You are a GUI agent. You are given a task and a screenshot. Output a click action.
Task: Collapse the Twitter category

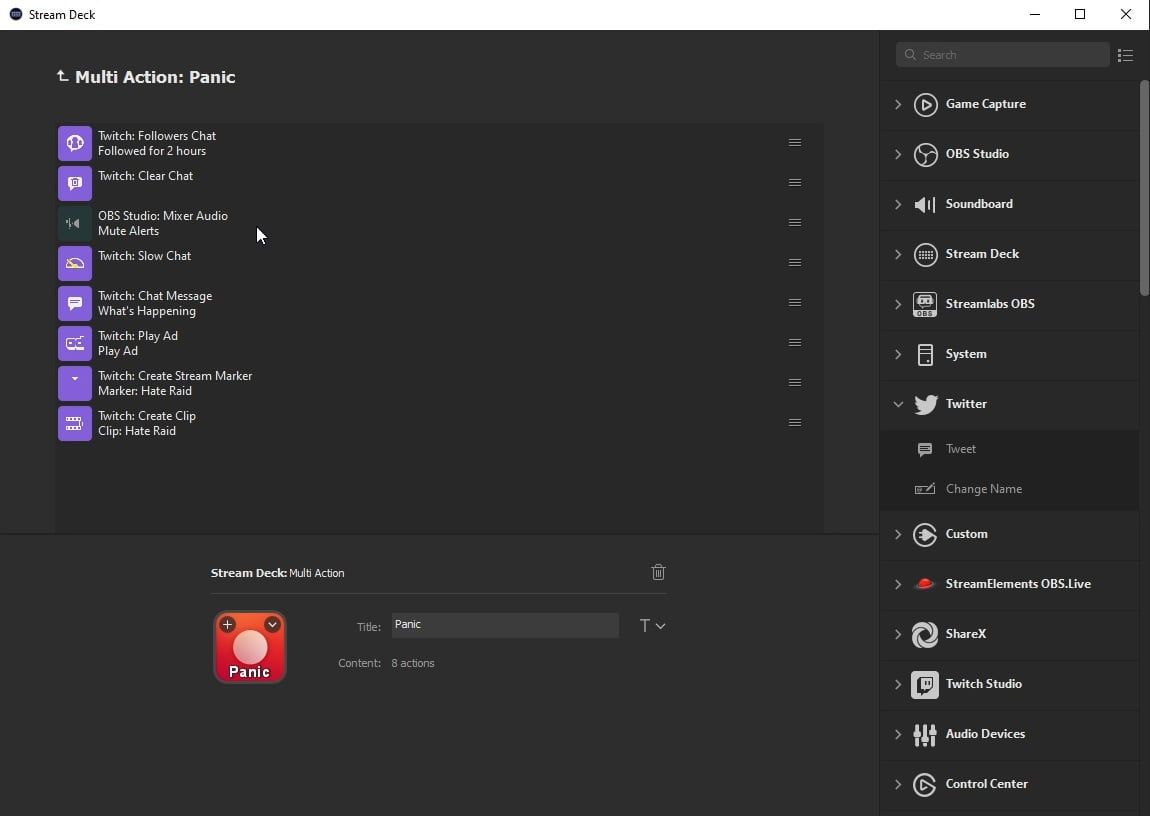[898, 404]
